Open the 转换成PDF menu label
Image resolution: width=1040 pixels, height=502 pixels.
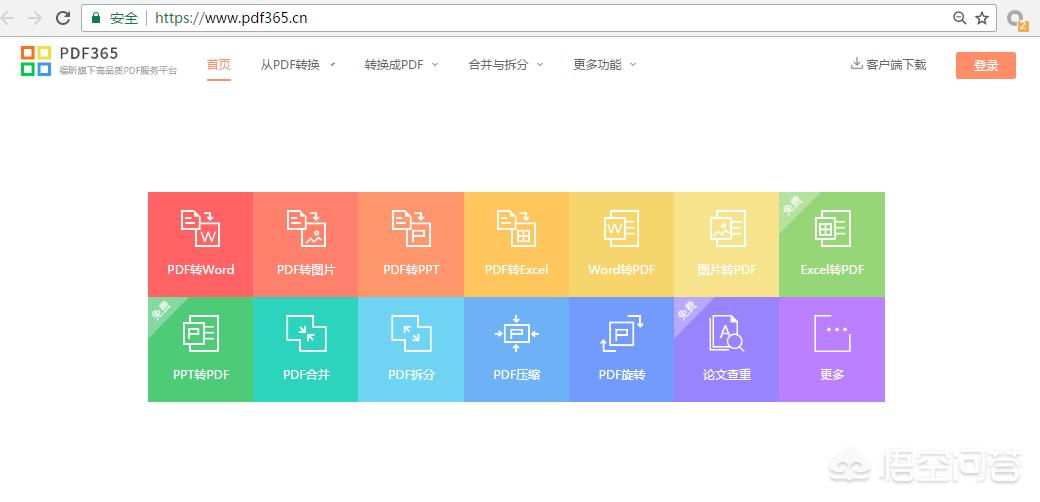[x=394, y=64]
